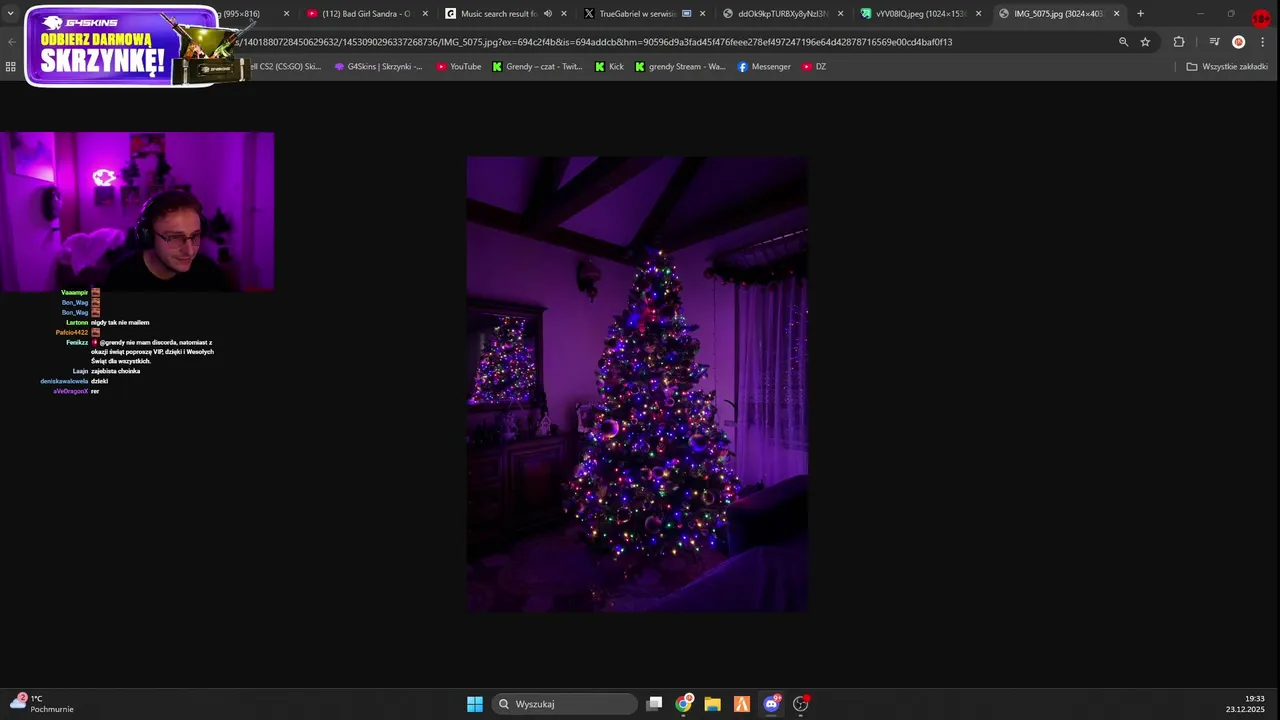Open the Windows Start menu
This screenshot has height=720, width=1280.
click(x=475, y=704)
